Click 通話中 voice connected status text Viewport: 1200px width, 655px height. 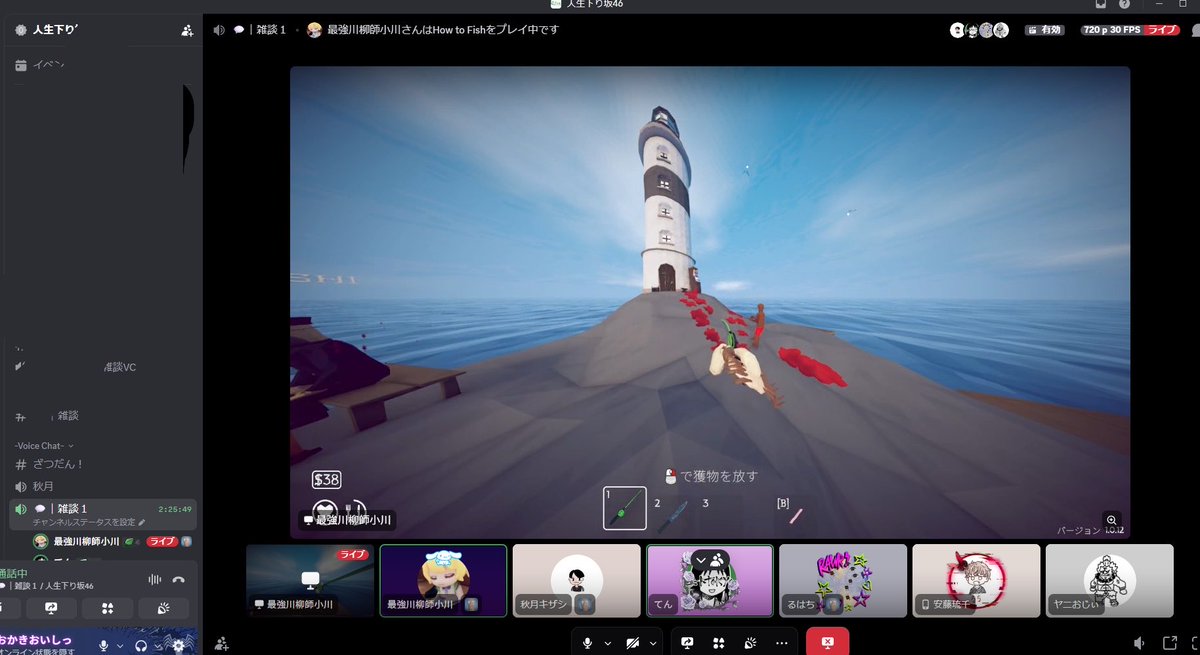14,574
